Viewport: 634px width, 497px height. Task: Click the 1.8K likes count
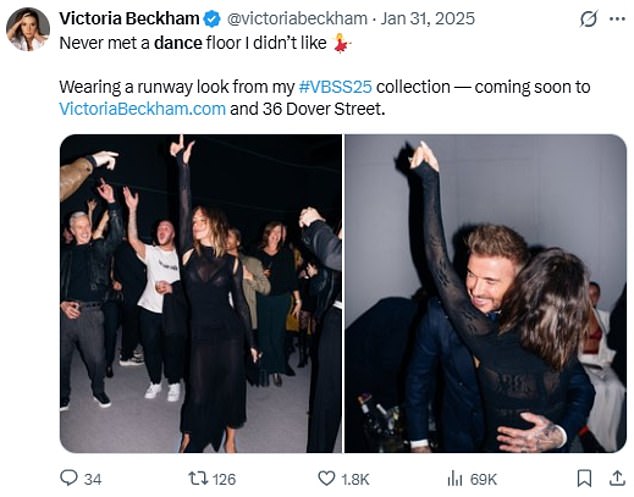(x=355, y=478)
